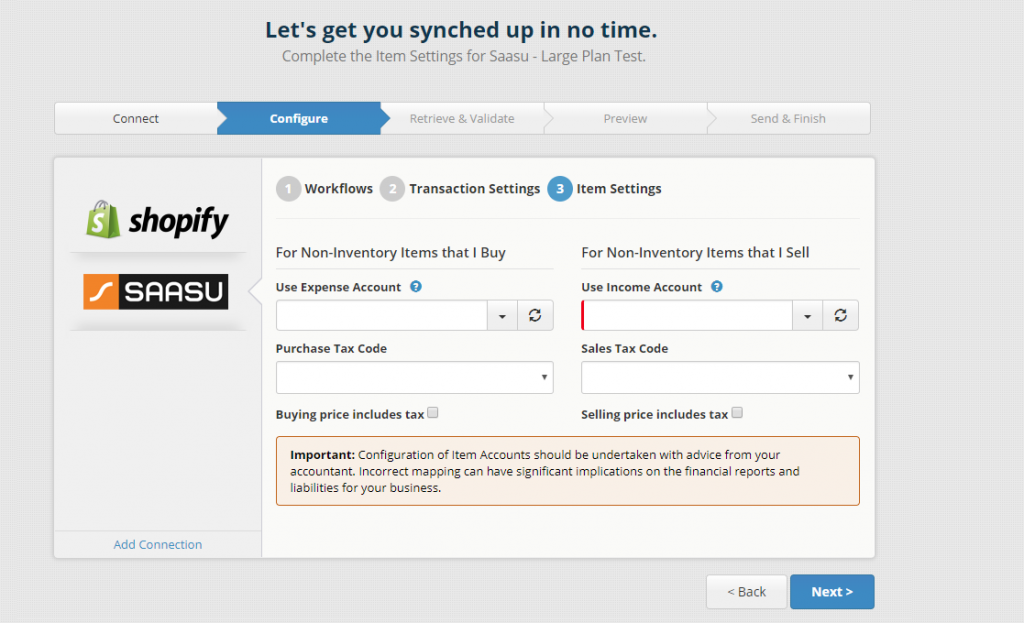Click help icon beside Use Expense Account
The height and width of the screenshot is (623, 1024).
pyautogui.click(x=416, y=287)
